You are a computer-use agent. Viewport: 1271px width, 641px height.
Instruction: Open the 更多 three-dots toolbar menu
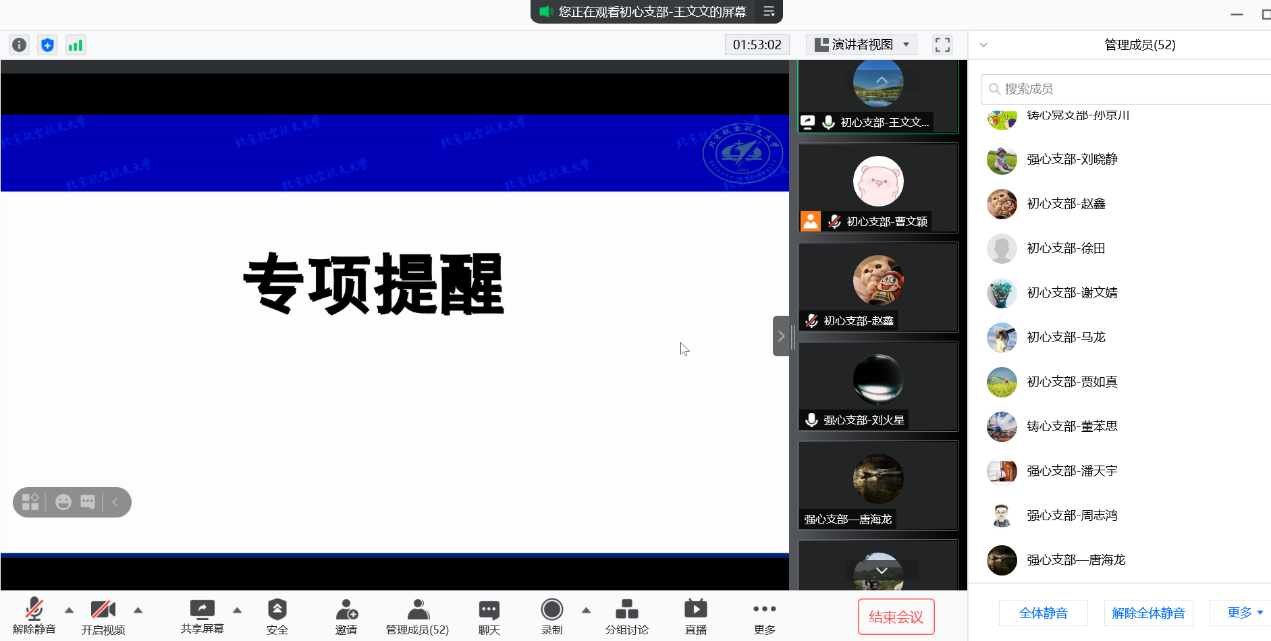pyautogui.click(x=764, y=615)
